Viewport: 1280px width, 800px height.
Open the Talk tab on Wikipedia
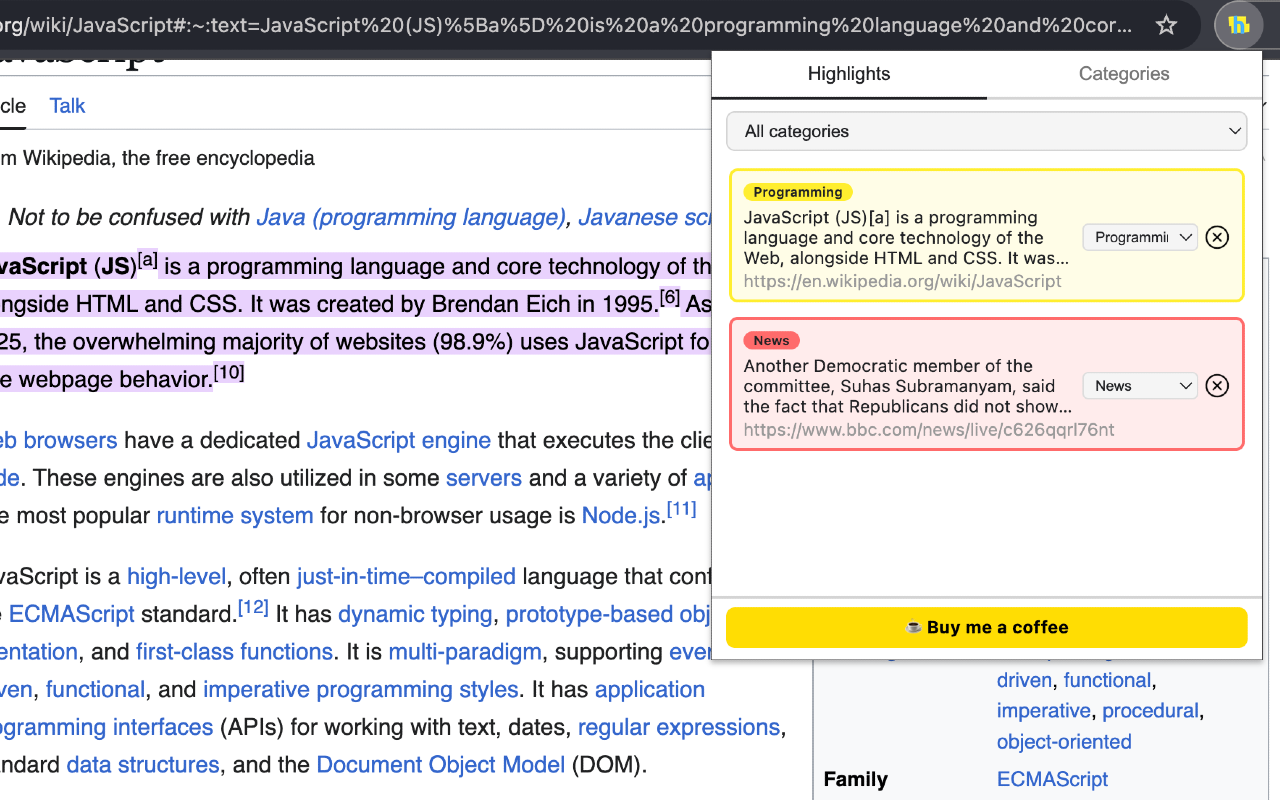67,106
